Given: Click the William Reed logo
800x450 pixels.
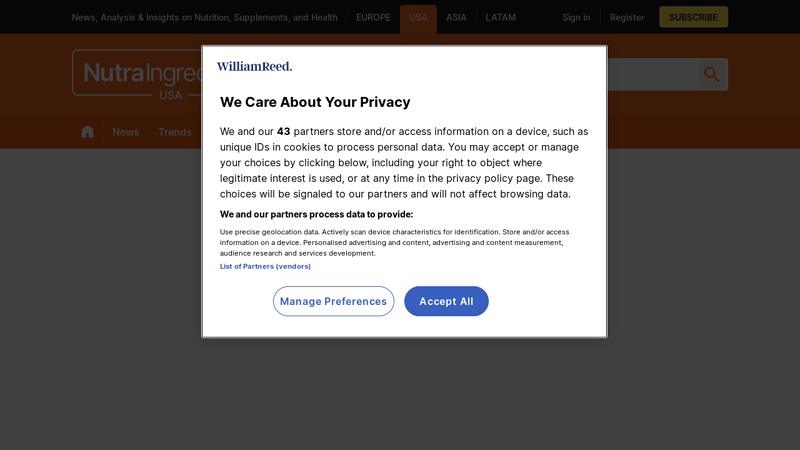Looking at the screenshot, I should (254, 66).
